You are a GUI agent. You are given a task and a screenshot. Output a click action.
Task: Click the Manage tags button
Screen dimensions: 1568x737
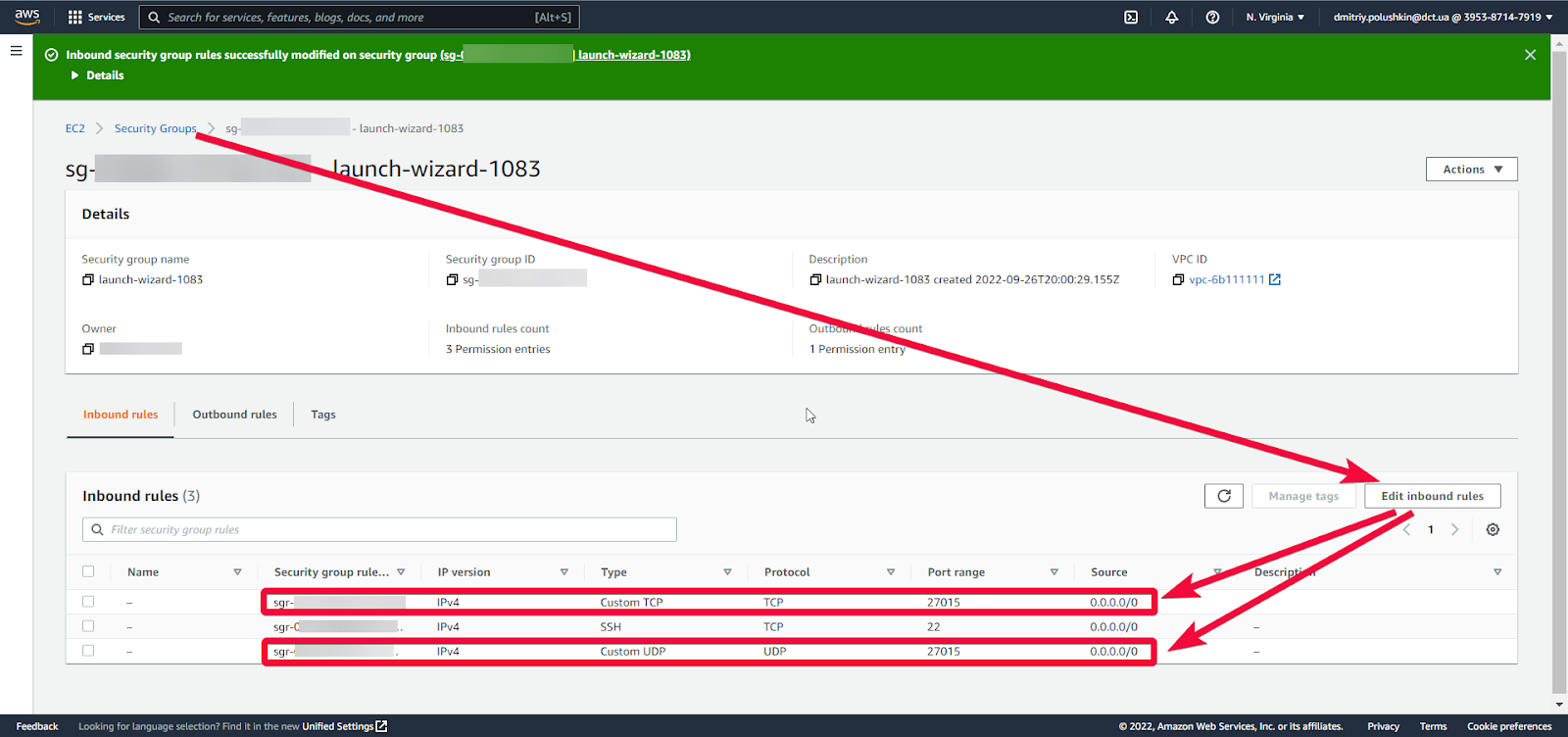tap(1303, 496)
